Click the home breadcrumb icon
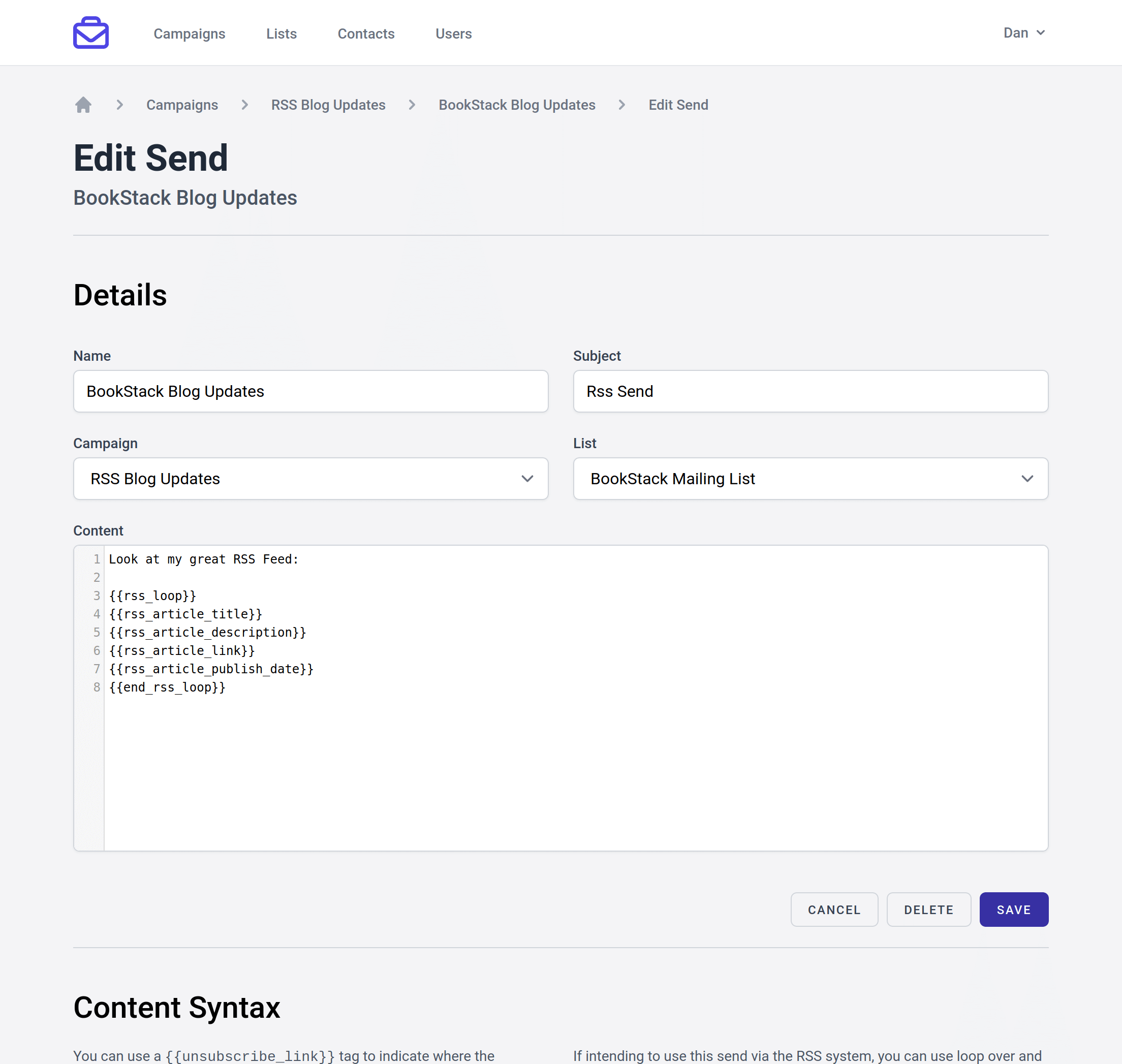 click(83, 105)
